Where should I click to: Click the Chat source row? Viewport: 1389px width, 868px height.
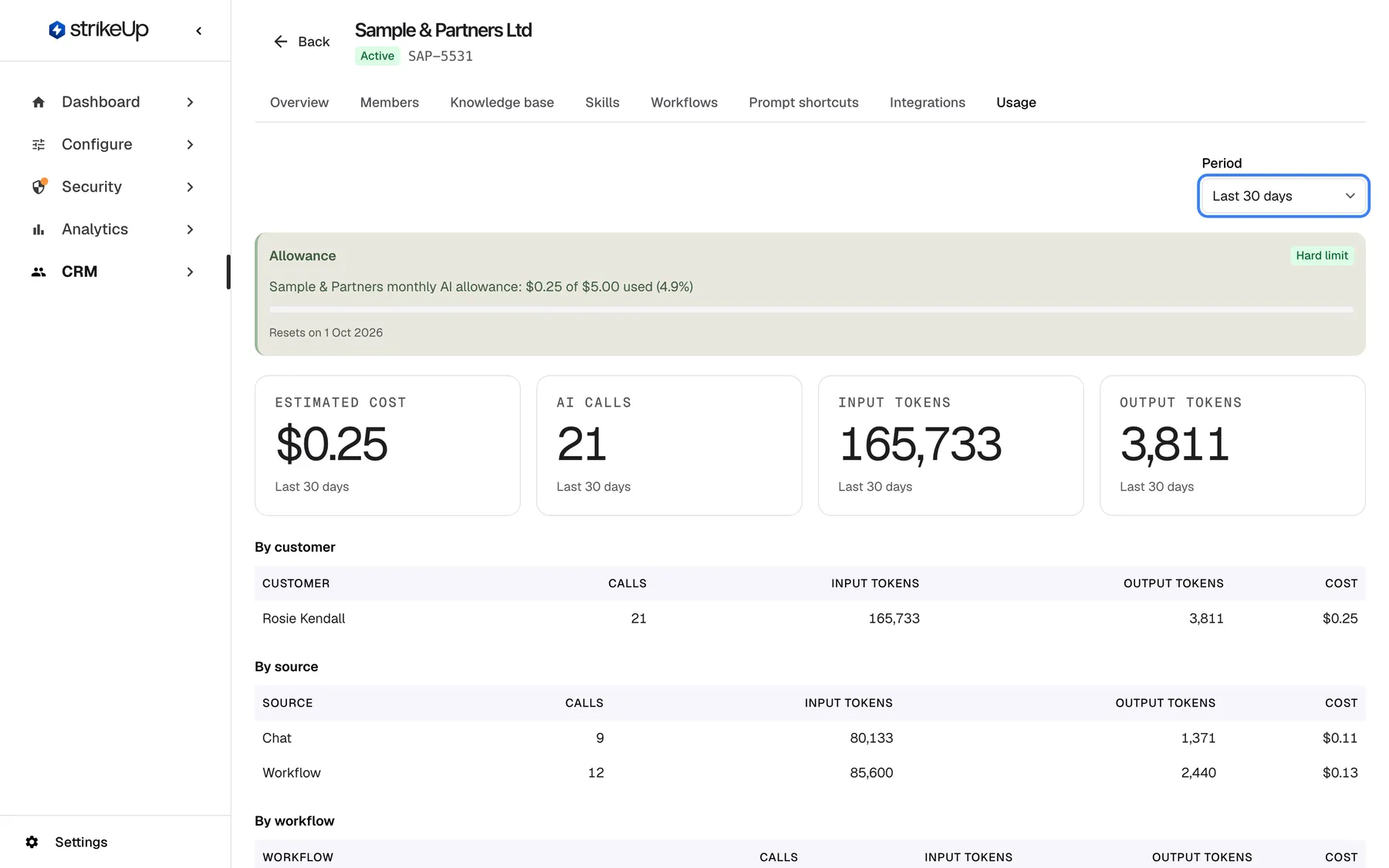point(810,738)
